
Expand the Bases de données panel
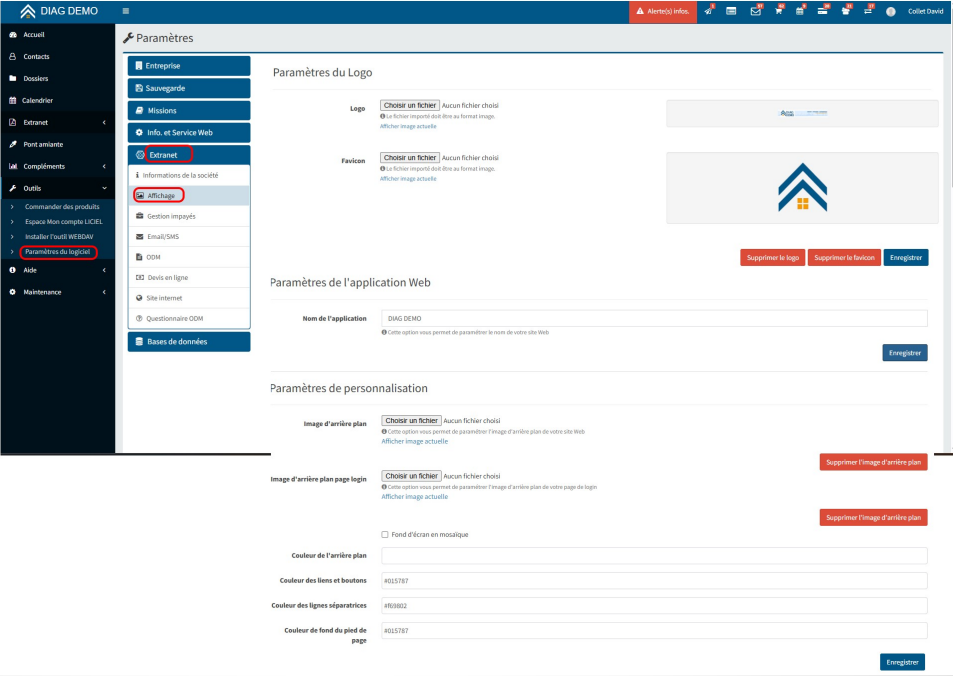[188, 342]
